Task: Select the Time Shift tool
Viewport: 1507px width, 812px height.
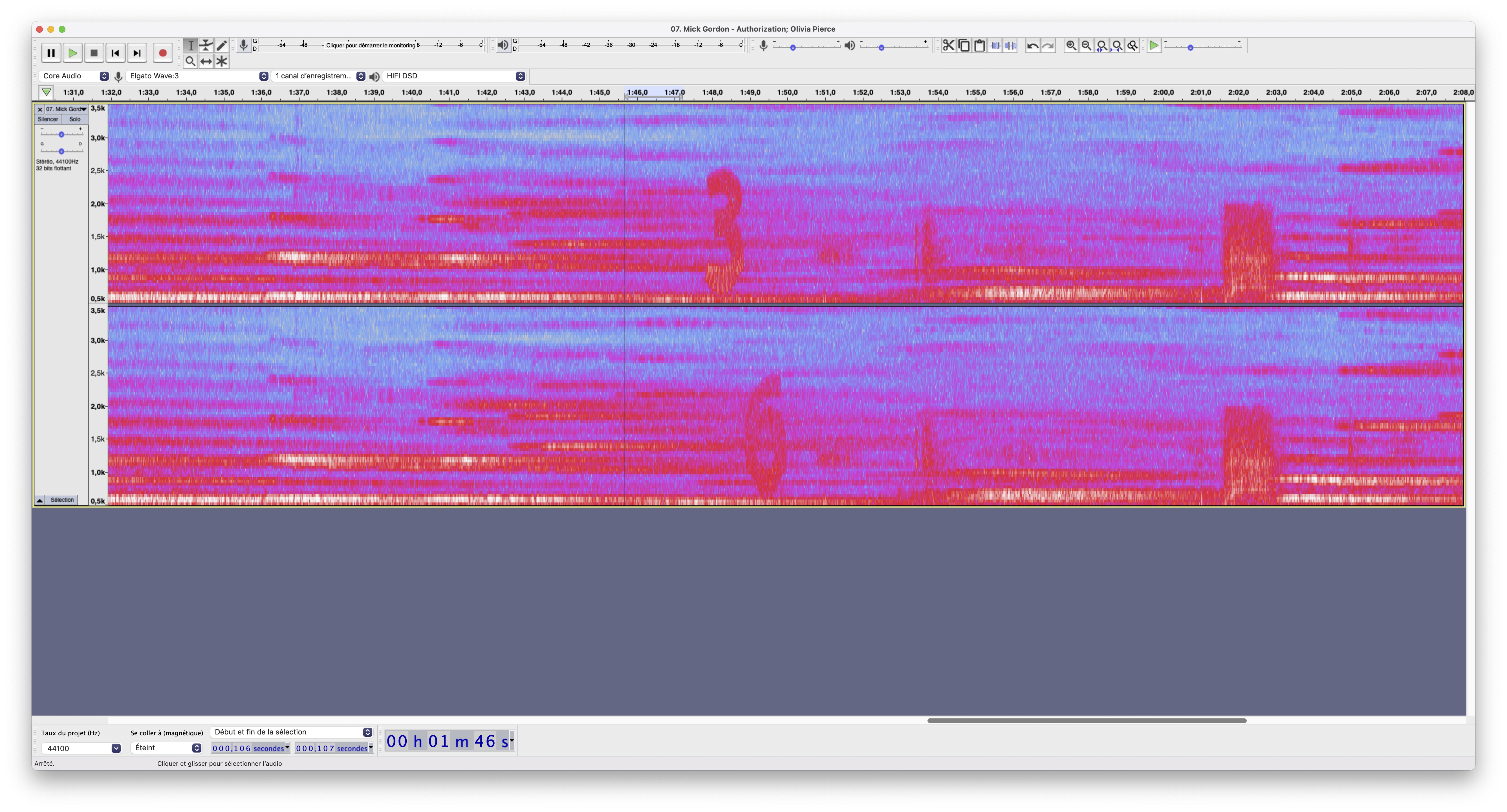Action: coord(206,61)
